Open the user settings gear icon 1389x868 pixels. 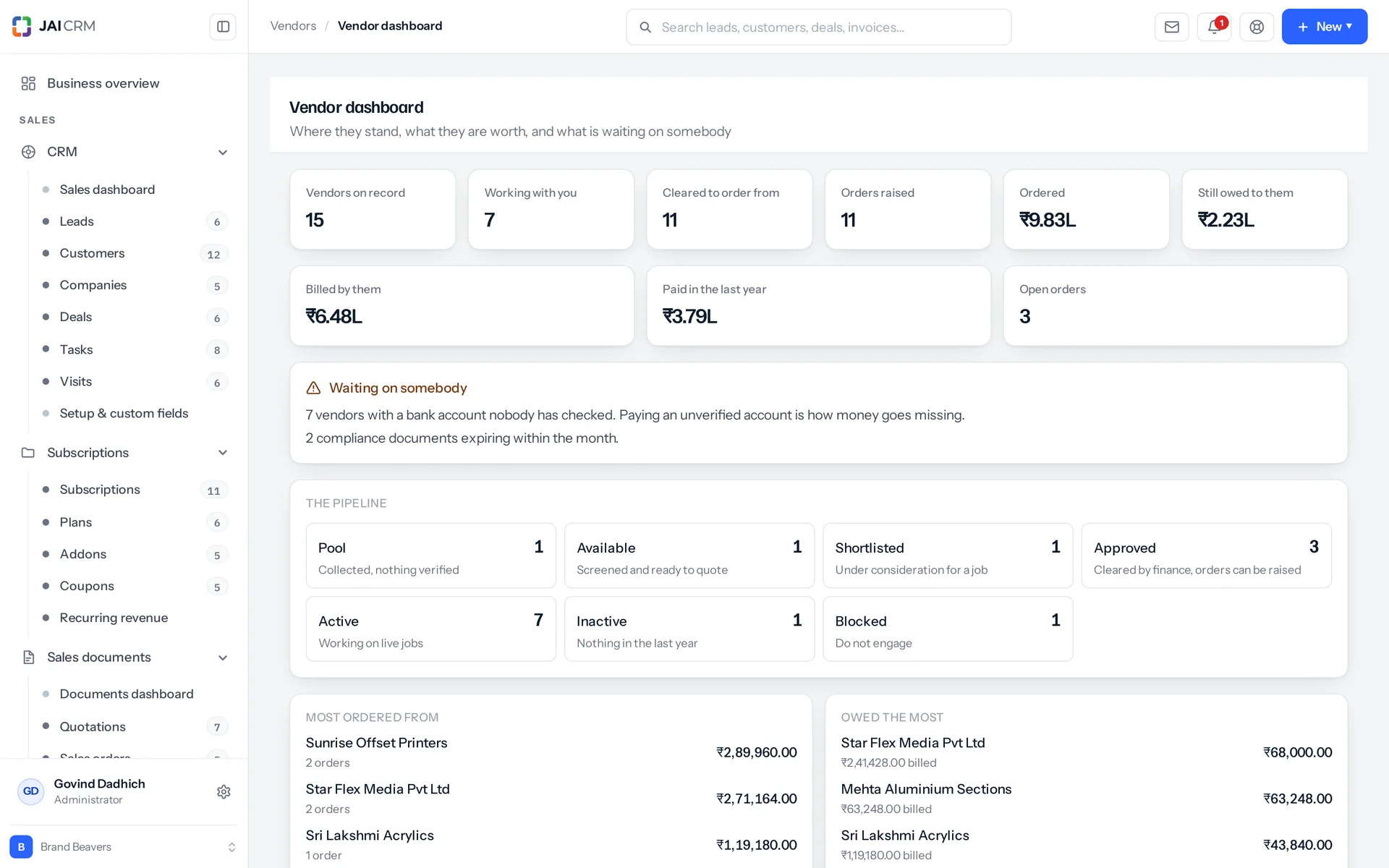click(x=224, y=792)
